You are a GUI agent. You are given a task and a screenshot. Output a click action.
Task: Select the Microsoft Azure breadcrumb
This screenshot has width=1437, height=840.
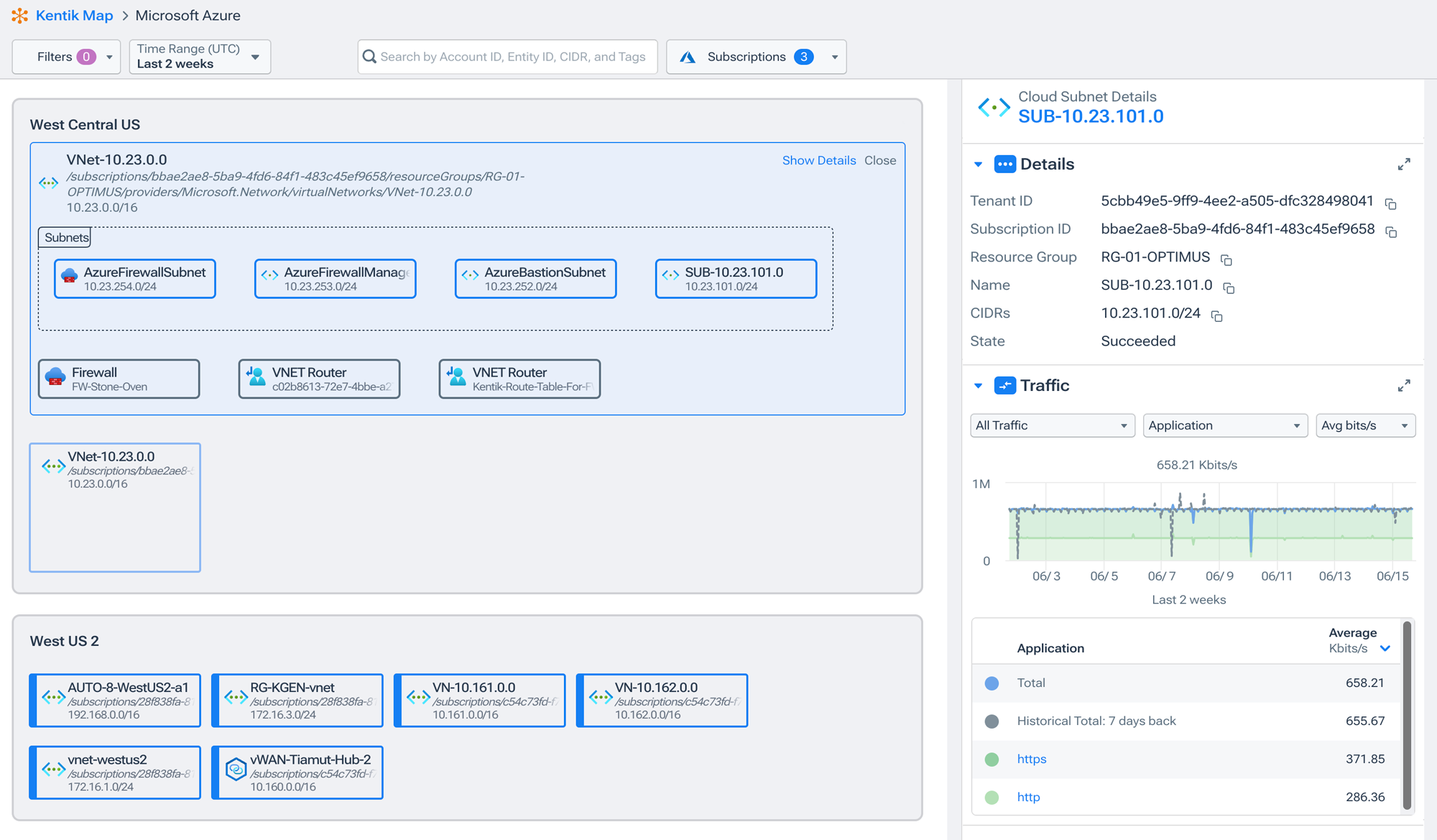[x=188, y=15]
